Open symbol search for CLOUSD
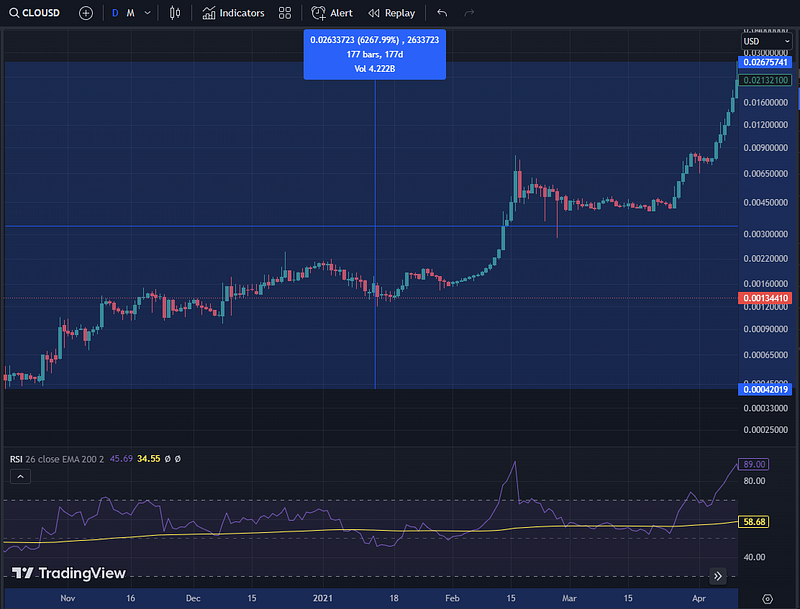 [x=35, y=13]
